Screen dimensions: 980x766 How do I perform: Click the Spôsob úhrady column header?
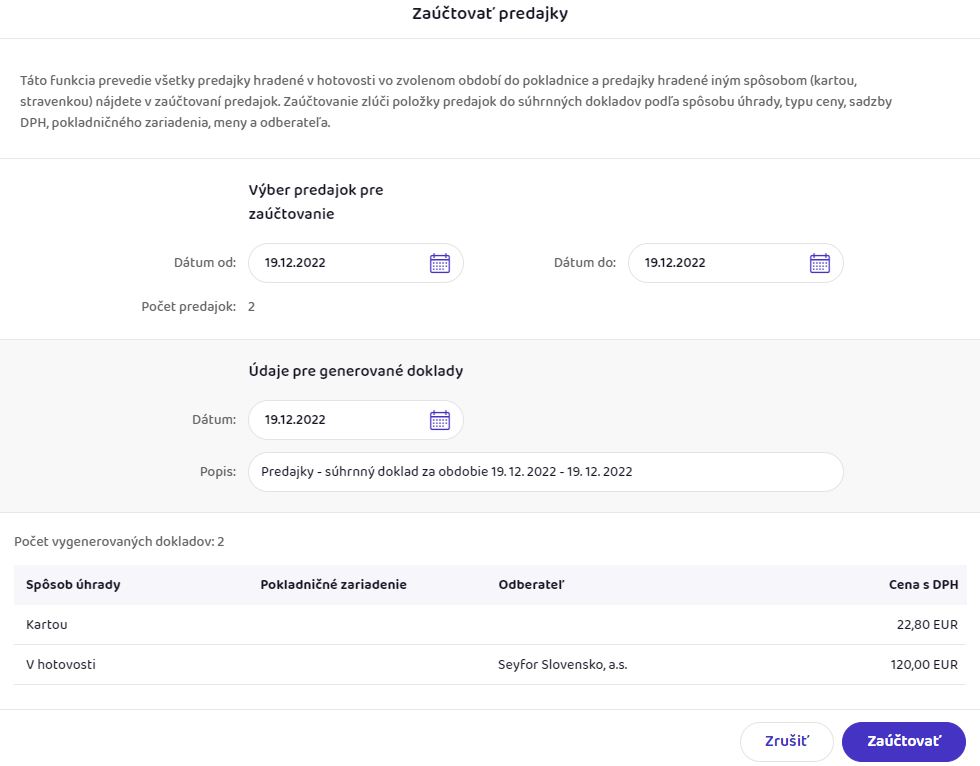click(x=73, y=585)
